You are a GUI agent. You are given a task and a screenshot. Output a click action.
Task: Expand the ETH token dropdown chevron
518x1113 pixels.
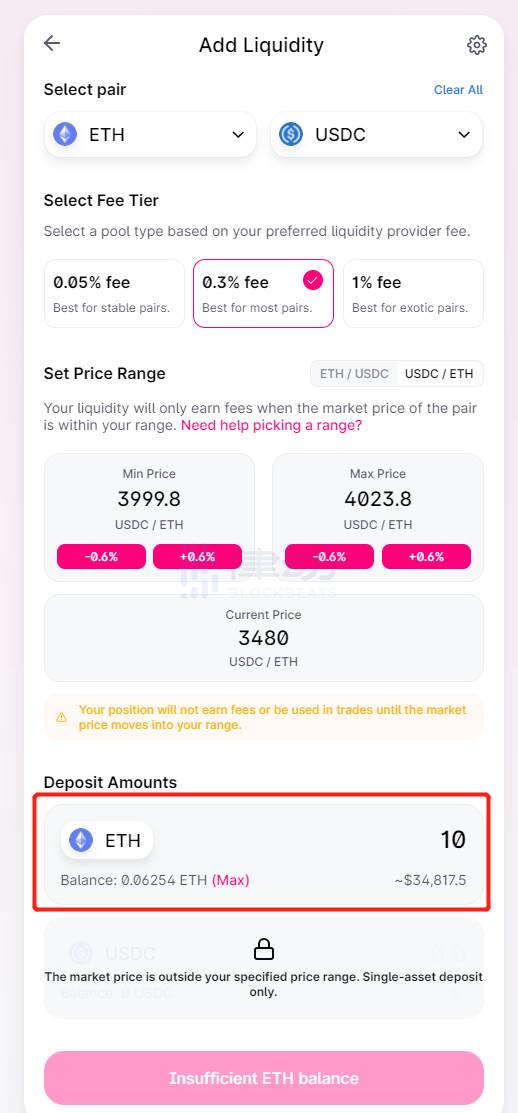(x=238, y=135)
